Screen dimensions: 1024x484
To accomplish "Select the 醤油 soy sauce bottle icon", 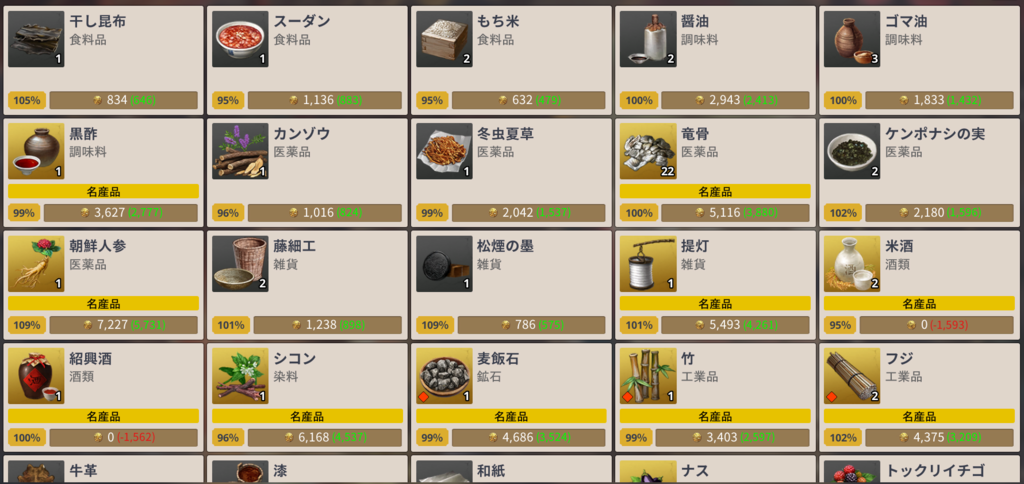I will [648, 39].
